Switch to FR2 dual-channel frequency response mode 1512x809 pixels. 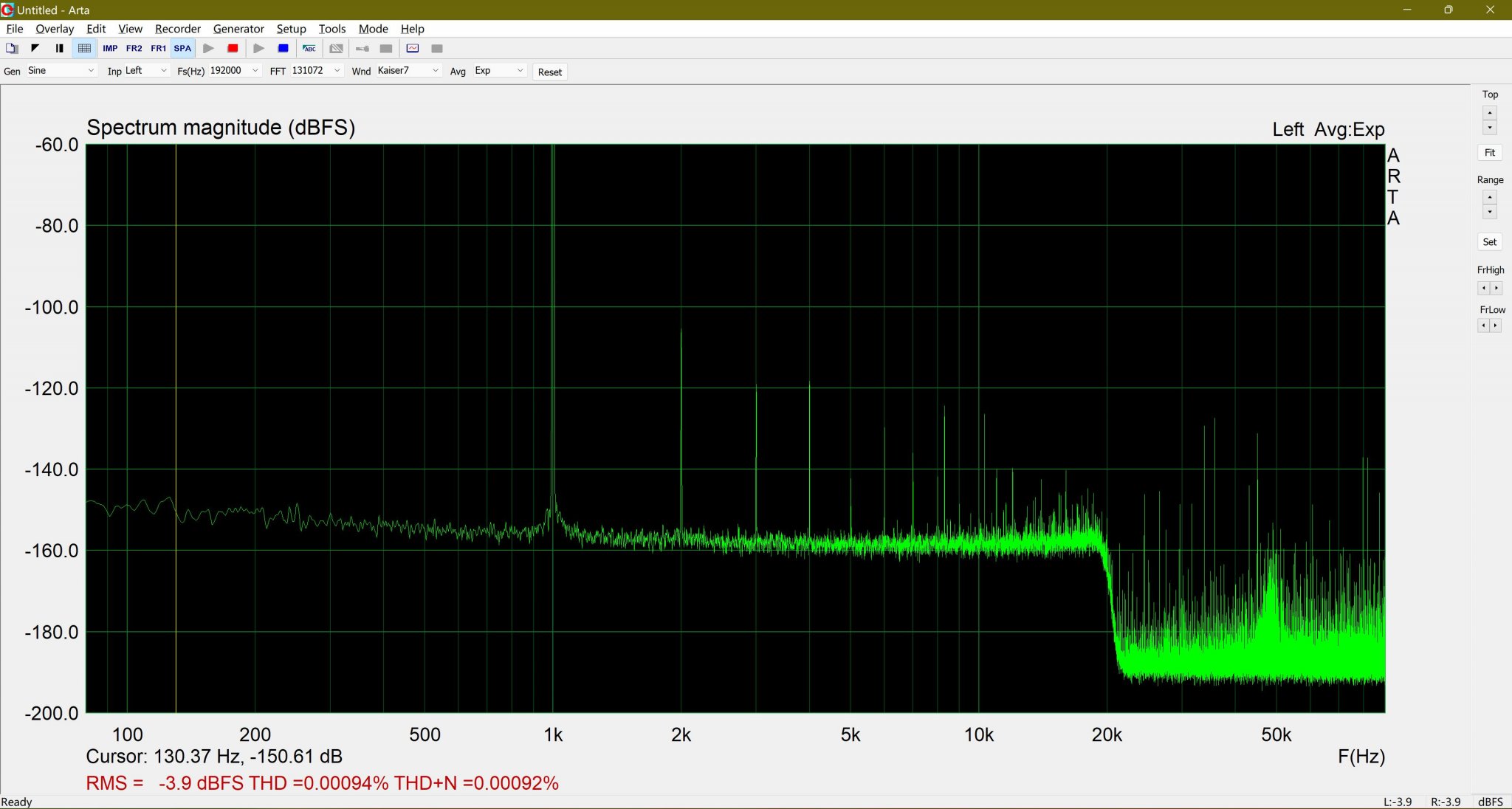tap(134, 49)
